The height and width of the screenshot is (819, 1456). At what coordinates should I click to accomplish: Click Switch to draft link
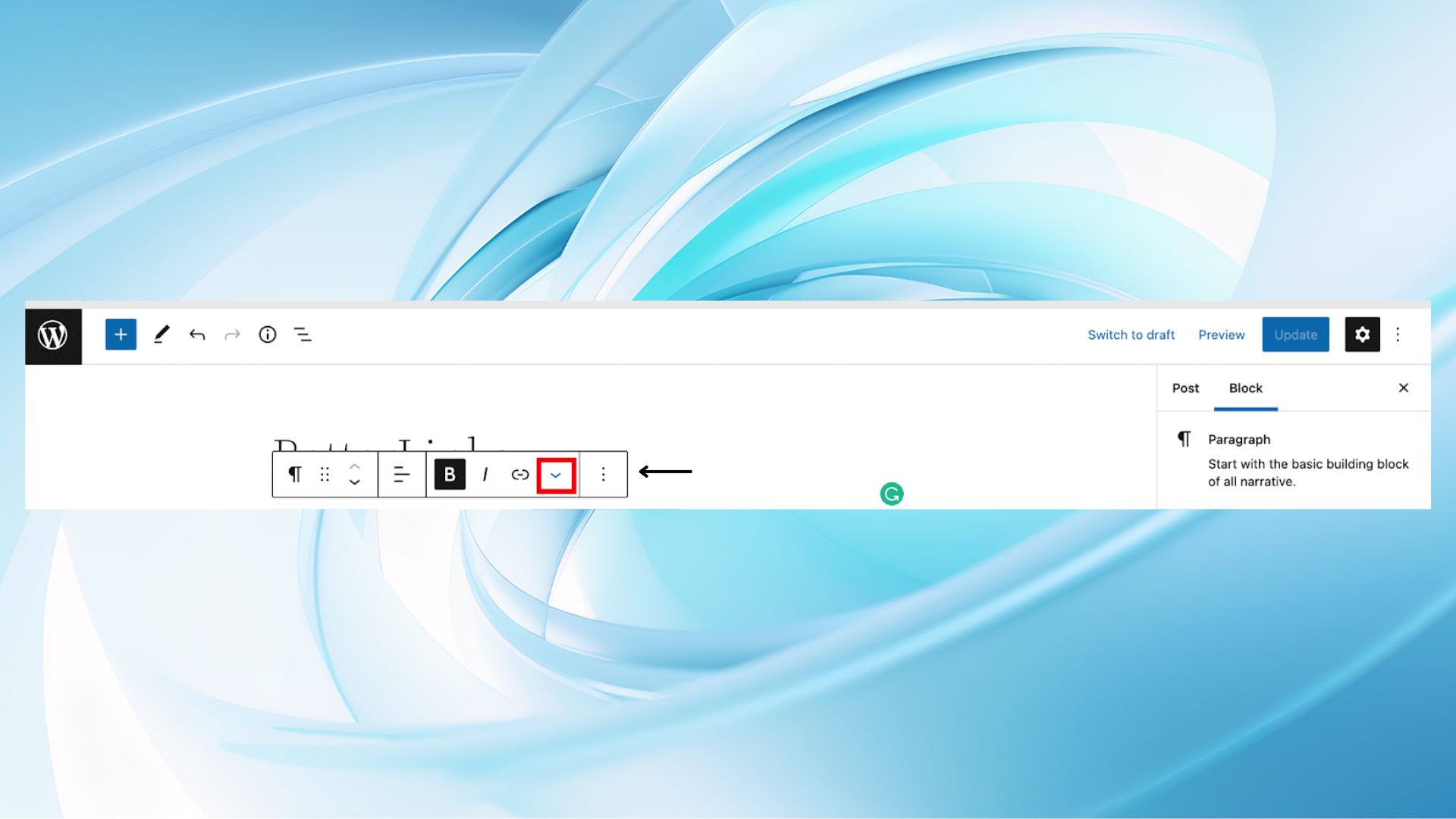(1131, 335)
